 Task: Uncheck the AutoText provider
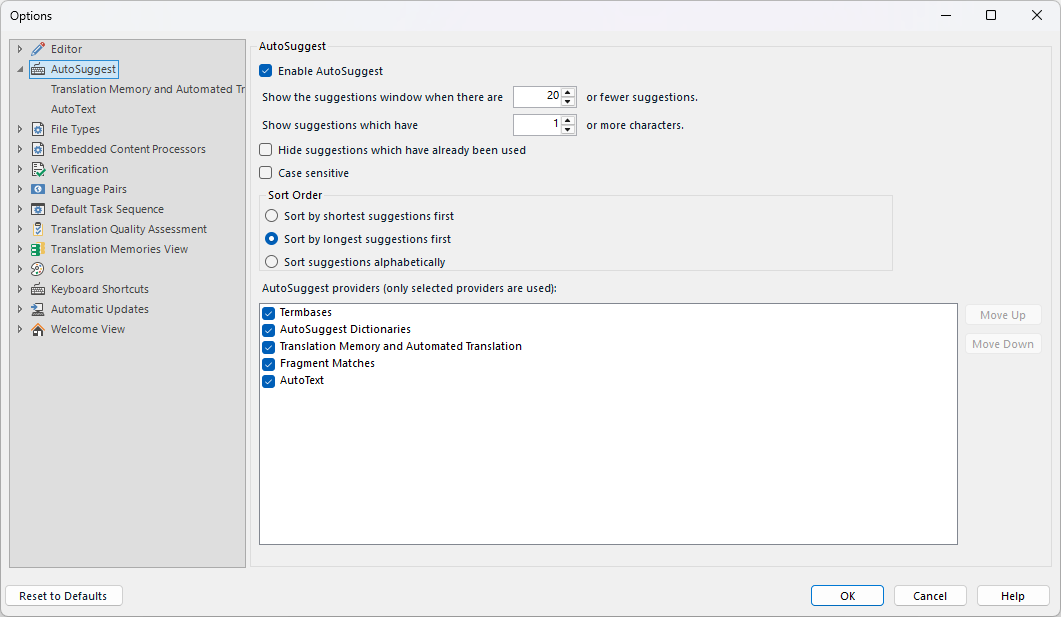coord(267,380)
